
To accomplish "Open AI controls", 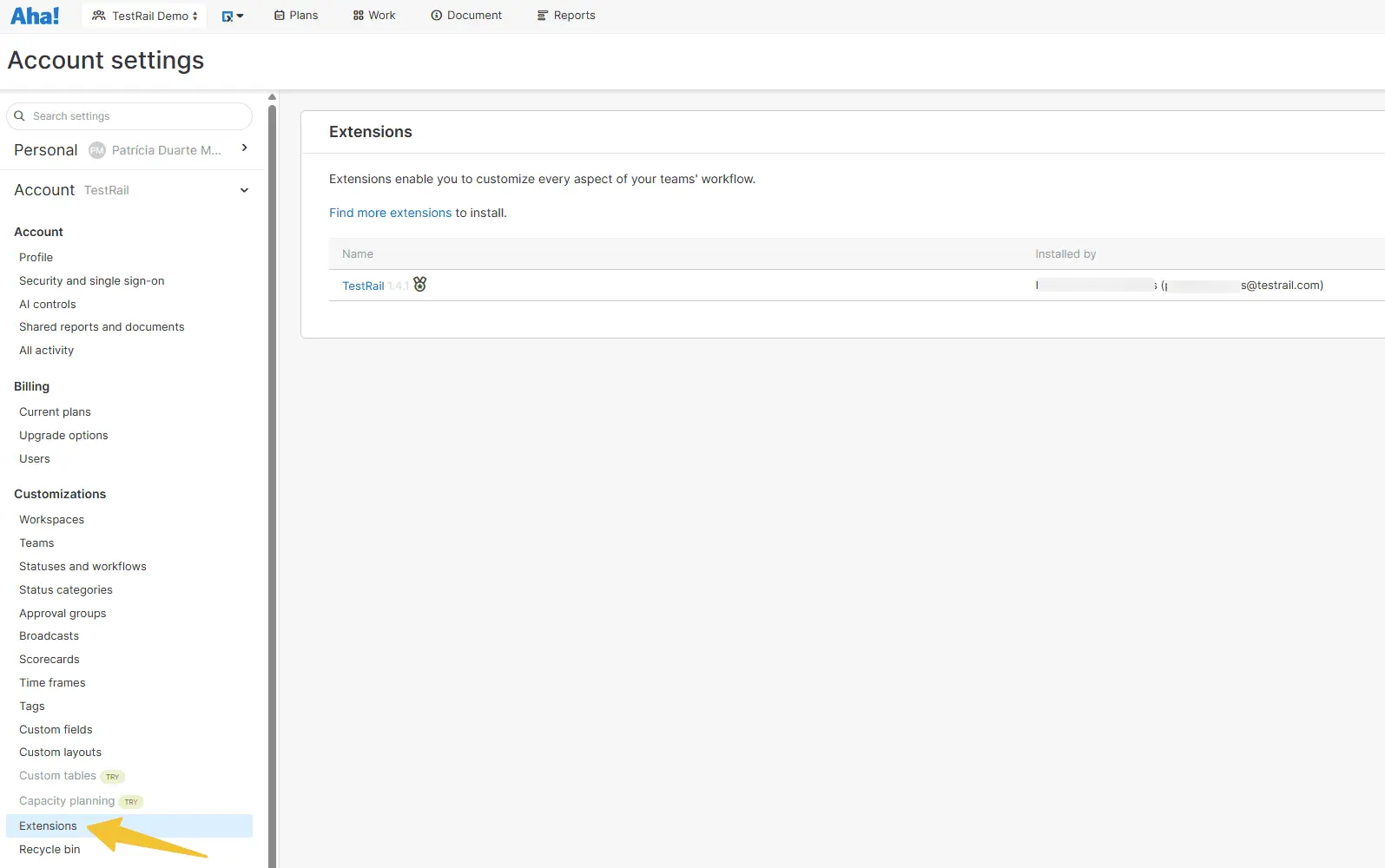I will pos(48,305).
